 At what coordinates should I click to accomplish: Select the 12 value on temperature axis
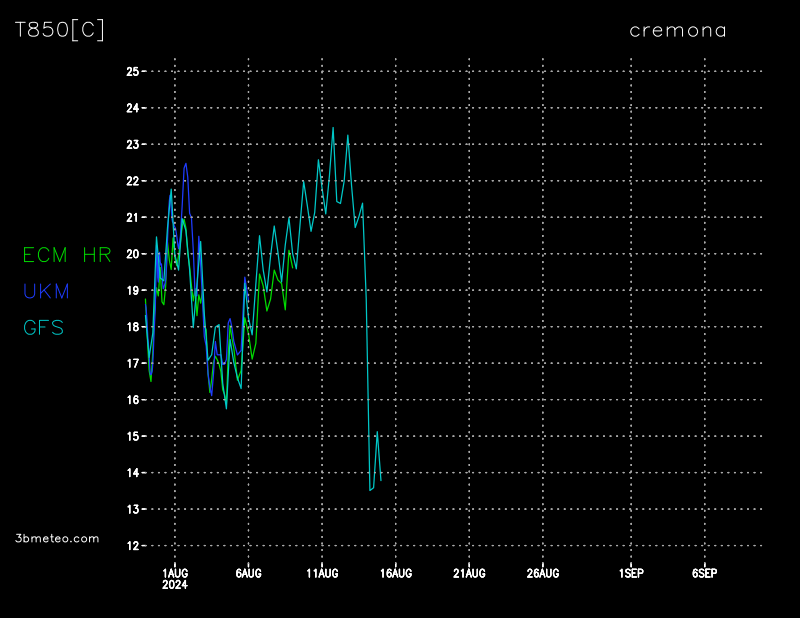click(132, 546)
